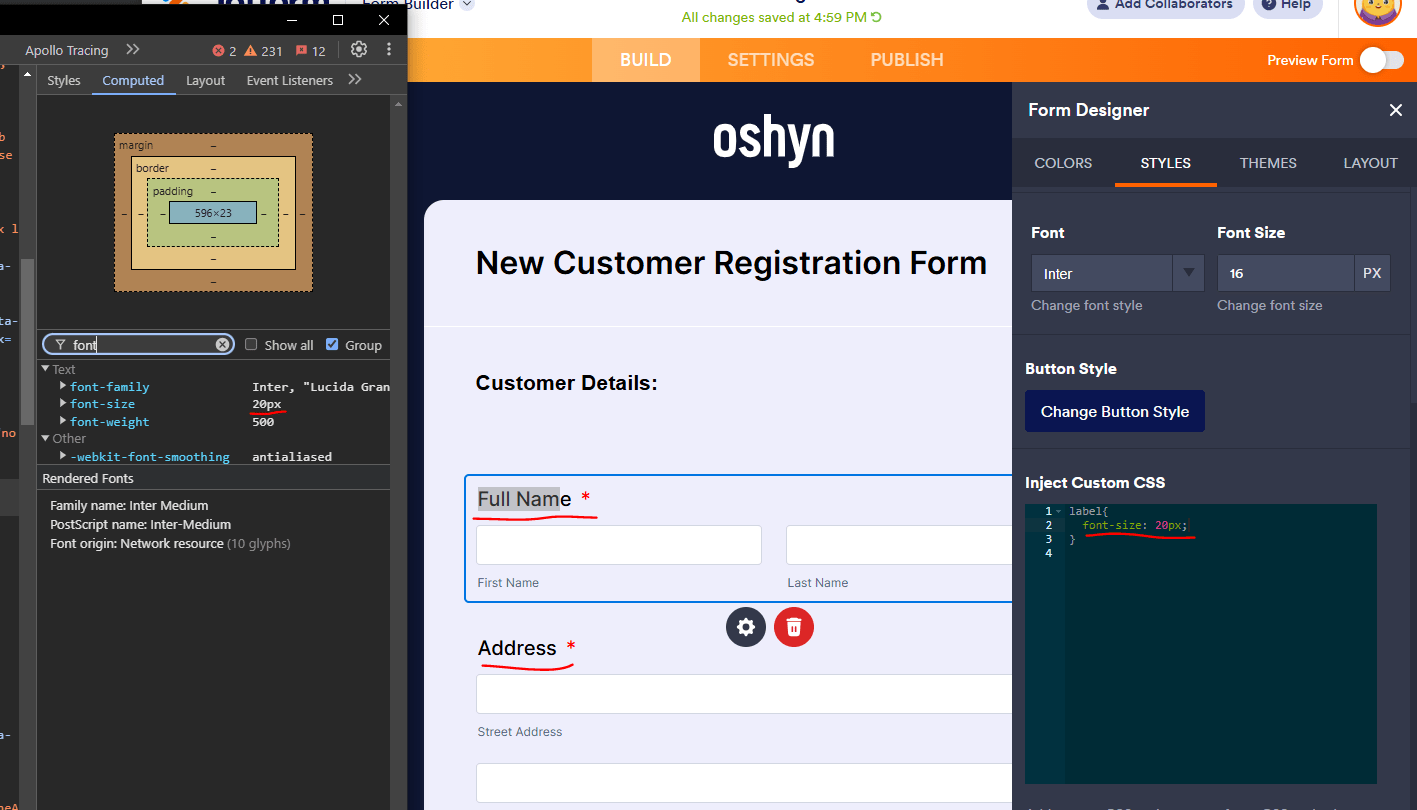Viewport: 1417px width, 810px height.
Task: Click 'Family name: Inter Medium' text
Action: pos(129,506)
